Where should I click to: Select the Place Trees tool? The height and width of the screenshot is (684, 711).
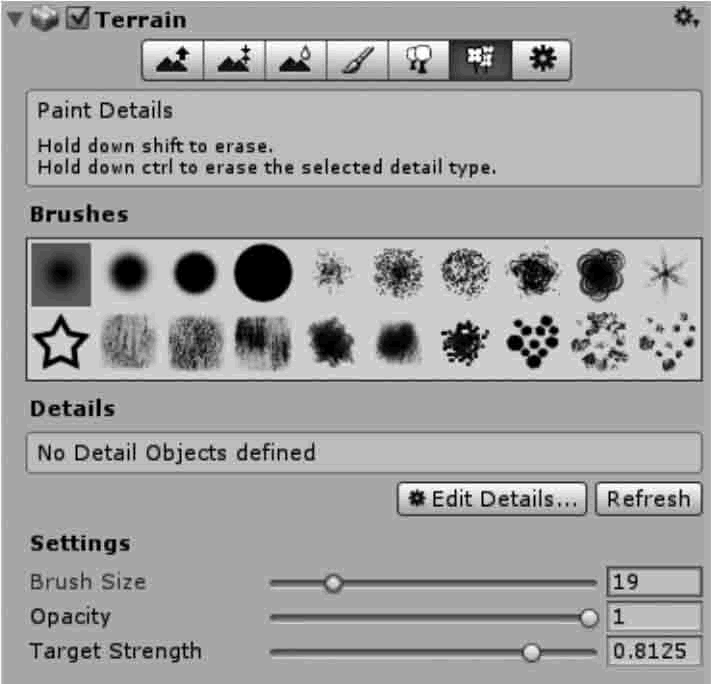click(x=419, y=60)
